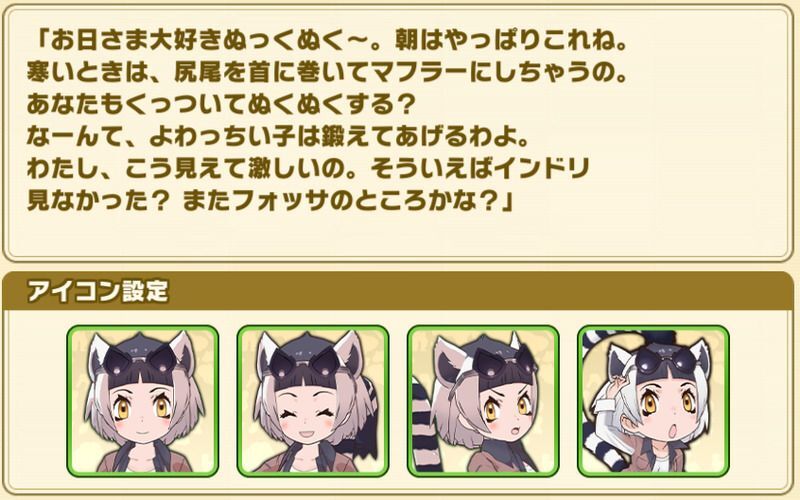Select the white-haired chibi character icon

coord(654,401)
